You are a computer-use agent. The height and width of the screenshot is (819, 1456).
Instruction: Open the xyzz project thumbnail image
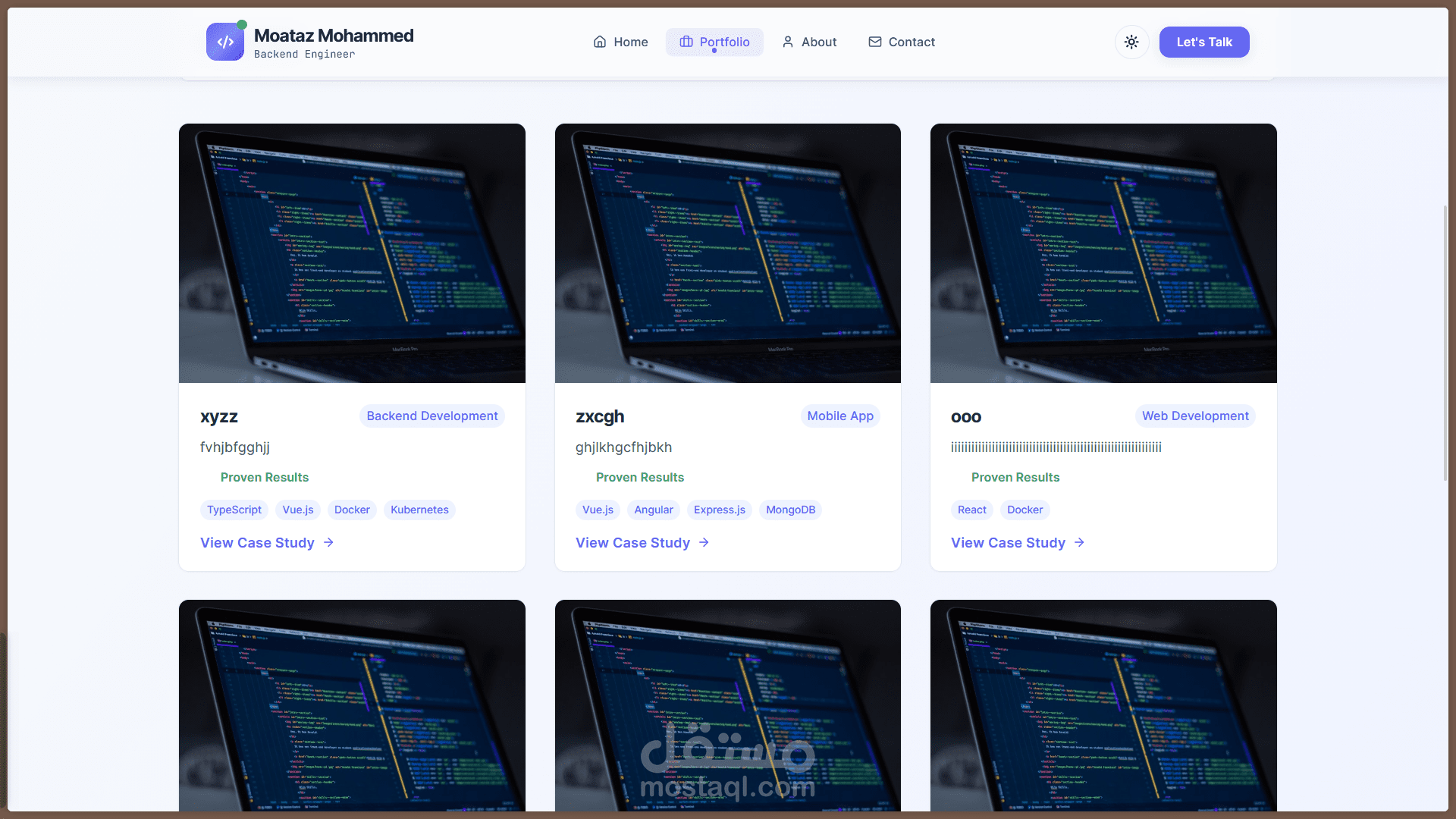pyautogui.click(x=352, y=253)
